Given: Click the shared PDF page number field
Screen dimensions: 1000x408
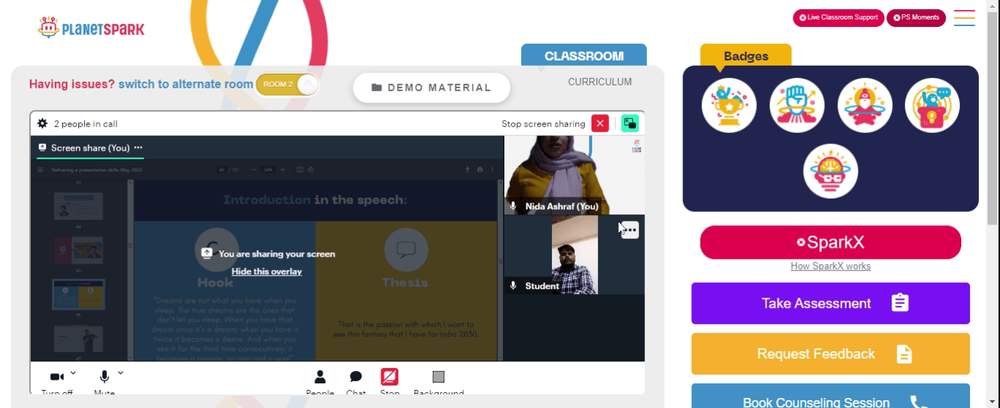Looking at the screenshot, I should pyautogui.click(x=221, y=170).
